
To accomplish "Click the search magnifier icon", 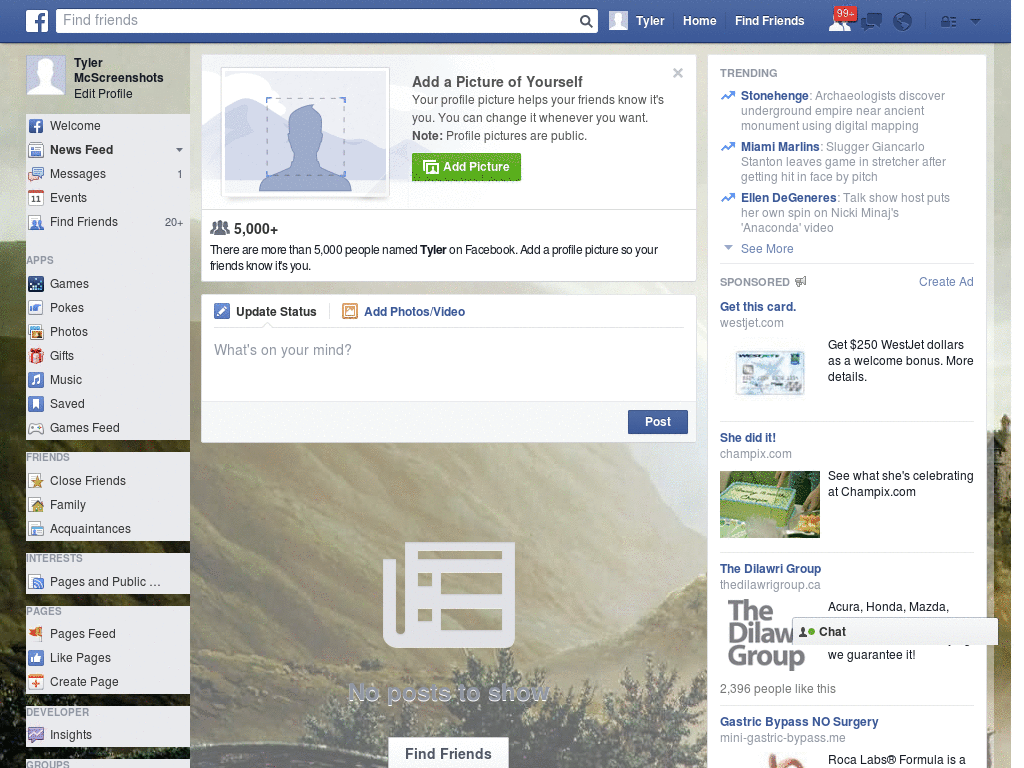I will pos(586,21).
